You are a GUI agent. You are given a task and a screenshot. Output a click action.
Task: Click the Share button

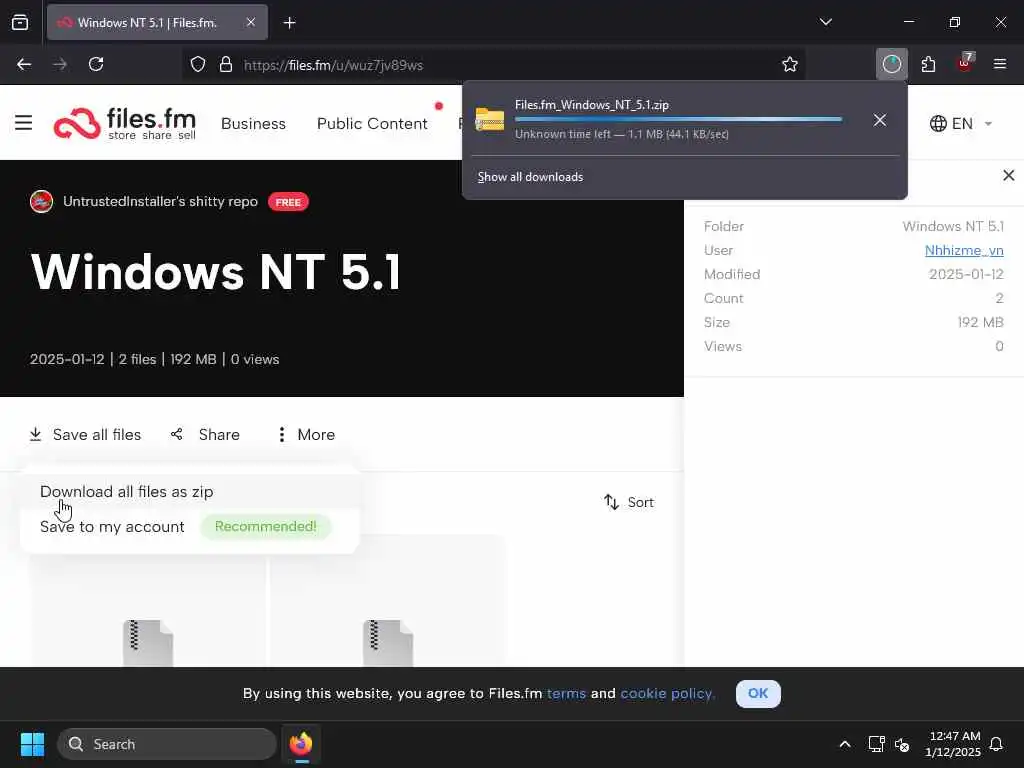pyautogui.click(x=205, y=434)
